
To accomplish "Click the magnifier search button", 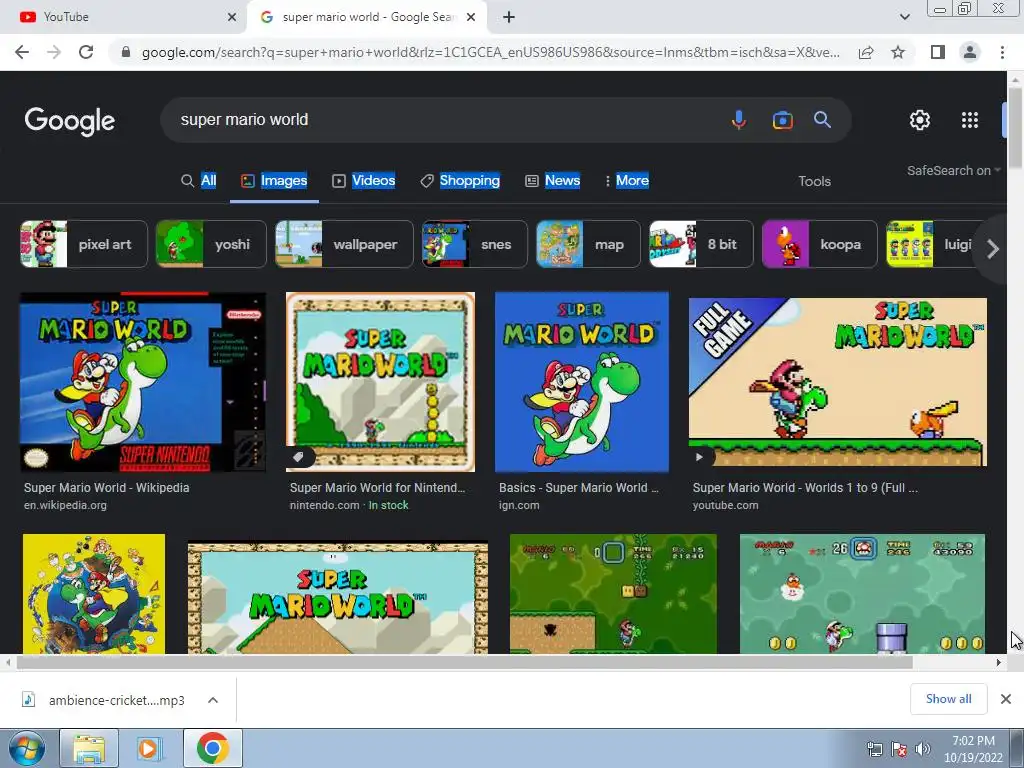I will point(822,120).
